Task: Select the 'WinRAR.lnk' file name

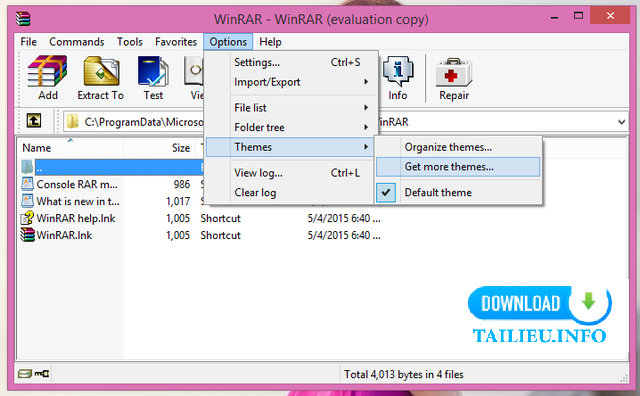Action: (x=64, y=235)
